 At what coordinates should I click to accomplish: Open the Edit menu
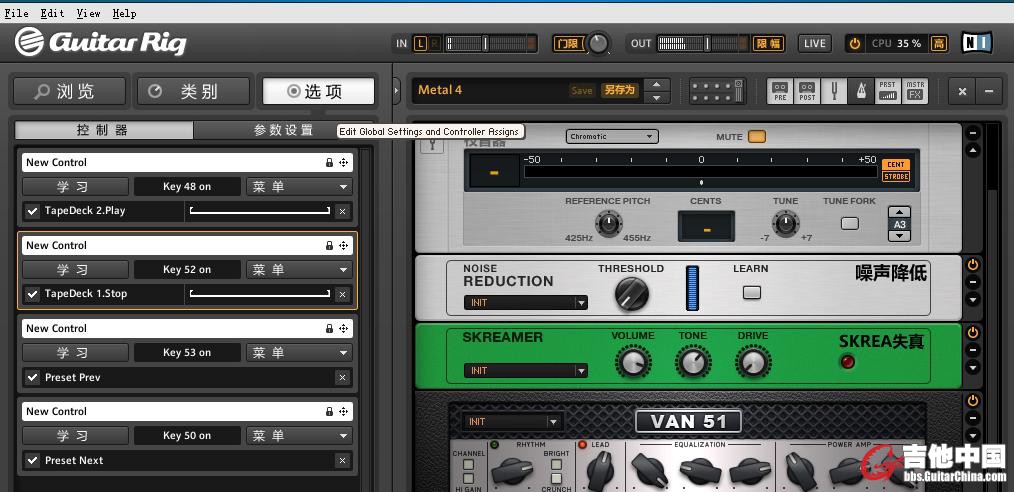tap(52, 13)
